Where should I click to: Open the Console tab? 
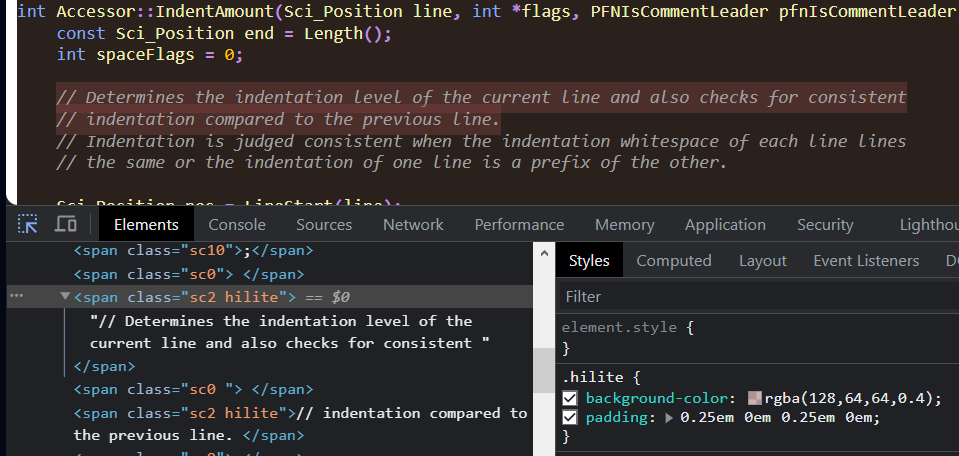pos(237,225)
